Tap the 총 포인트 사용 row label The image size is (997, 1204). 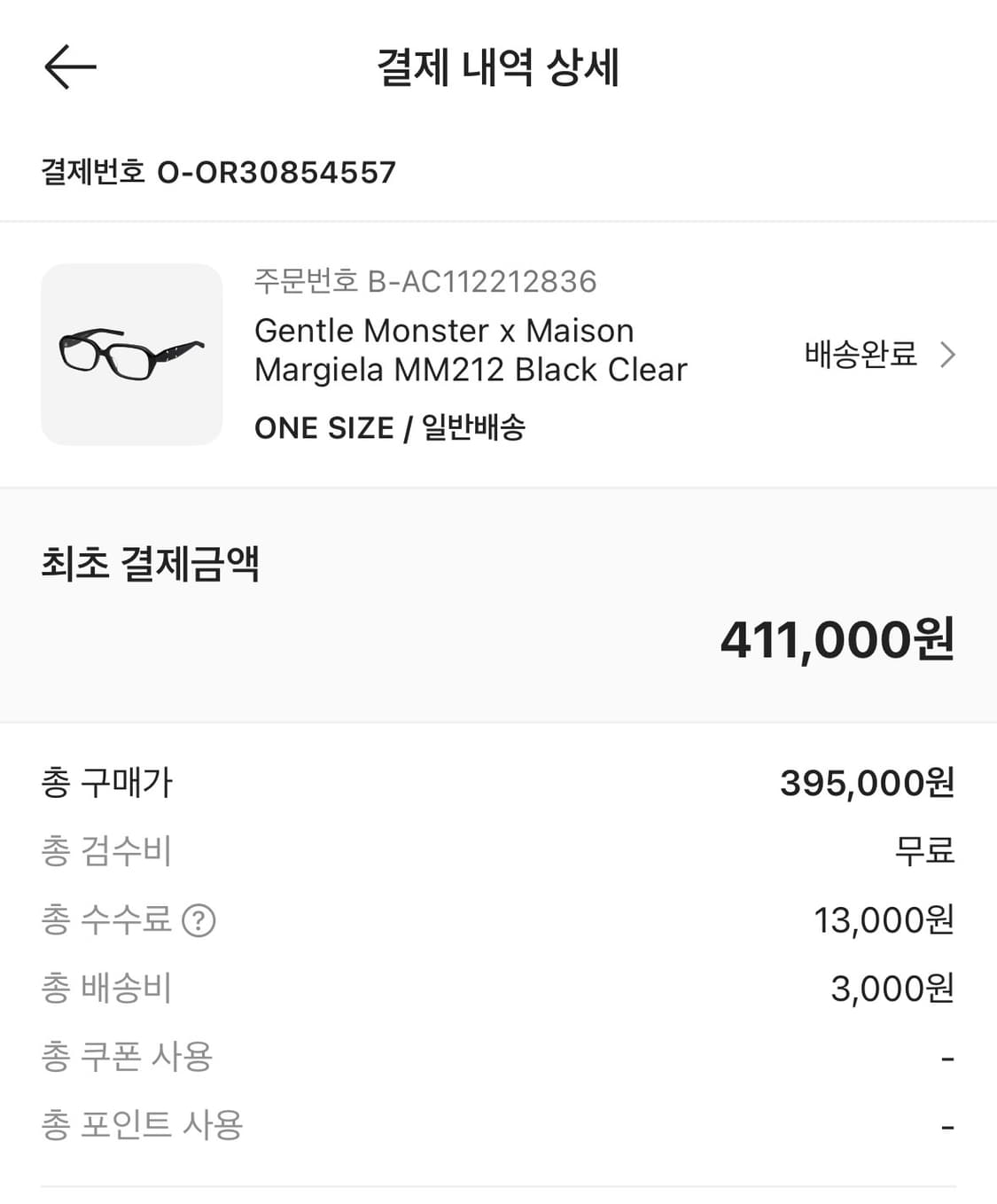coord(142,1125)
